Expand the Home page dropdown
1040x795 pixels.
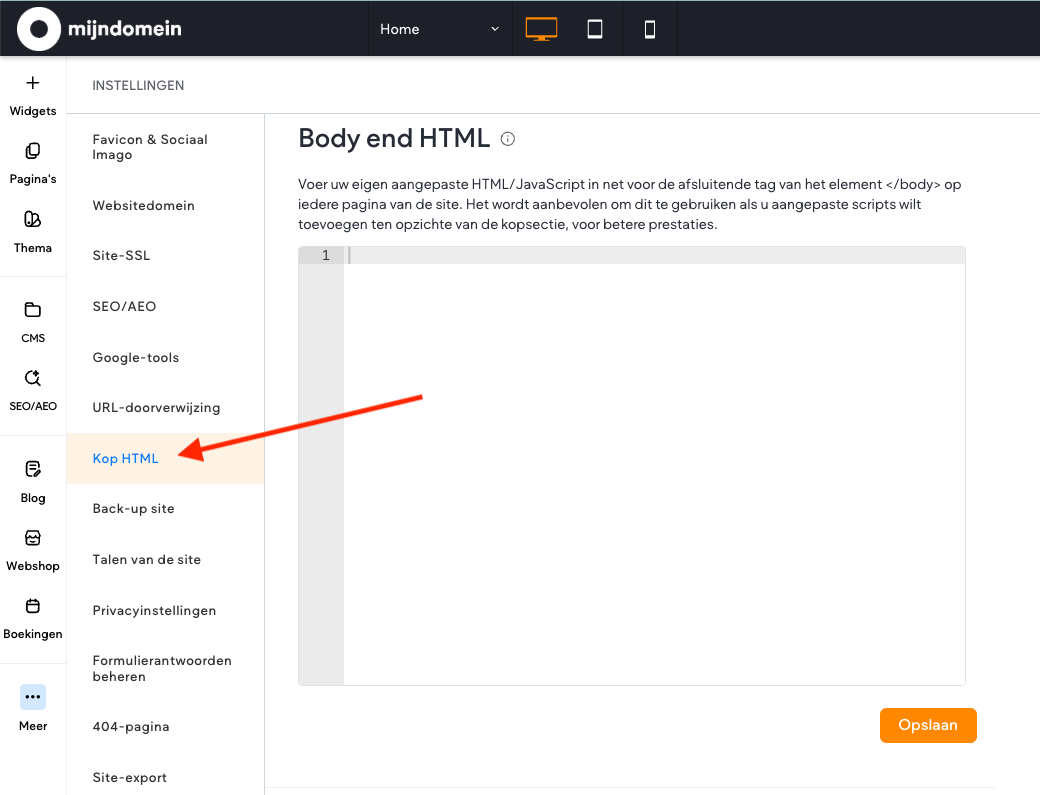(x=439, y=29)
